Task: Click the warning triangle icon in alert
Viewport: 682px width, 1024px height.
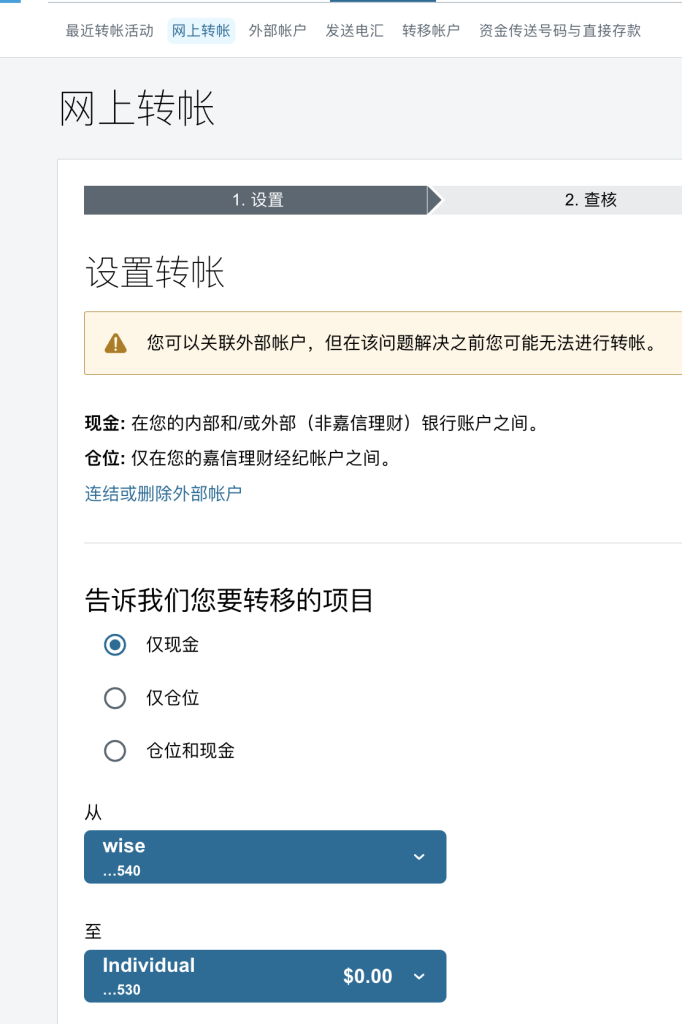Action: [116, 343]
